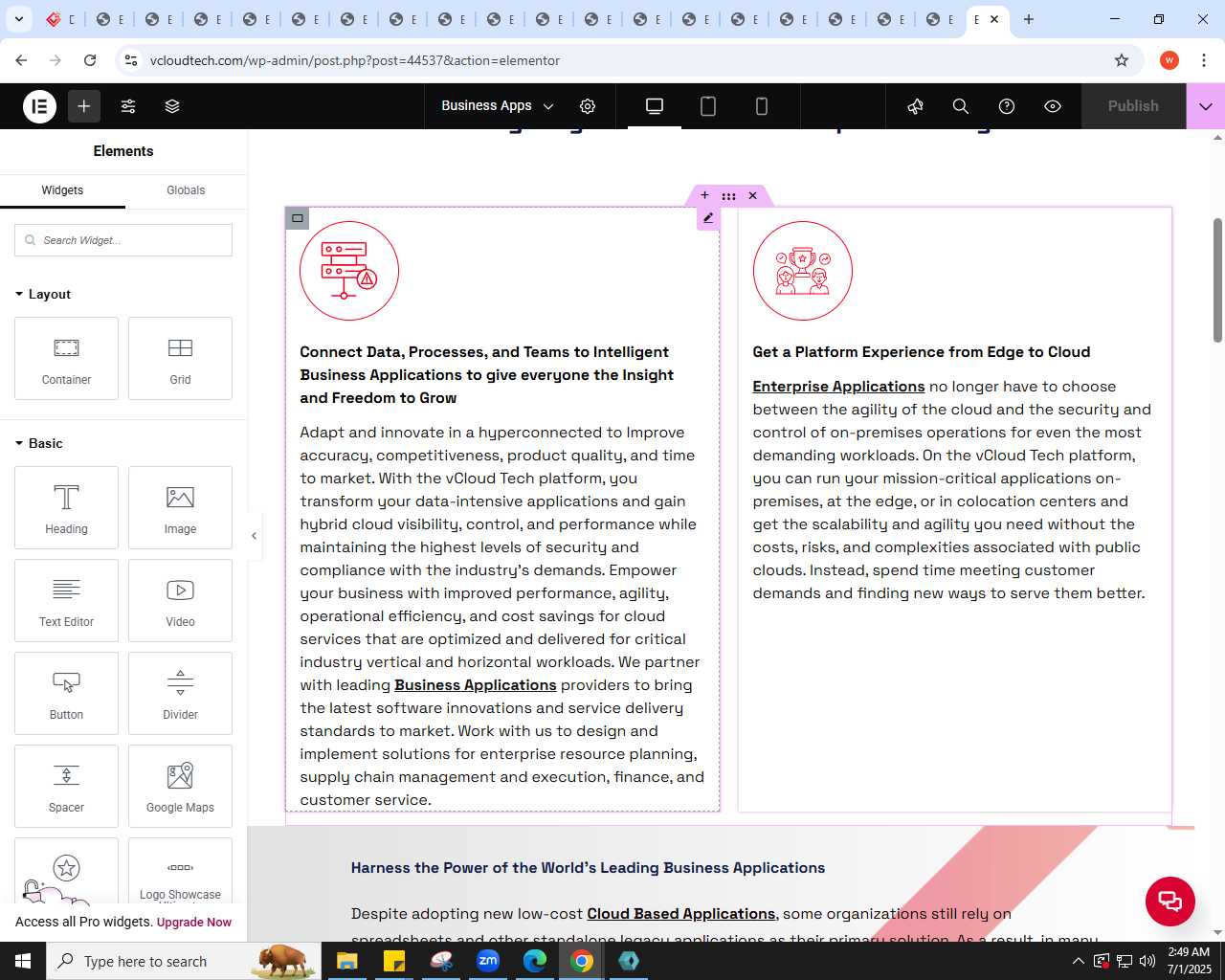The height and width of the screenshot is (980, 1225).
Task: Collapse the Basic section
Action: [x=39, y=443]
